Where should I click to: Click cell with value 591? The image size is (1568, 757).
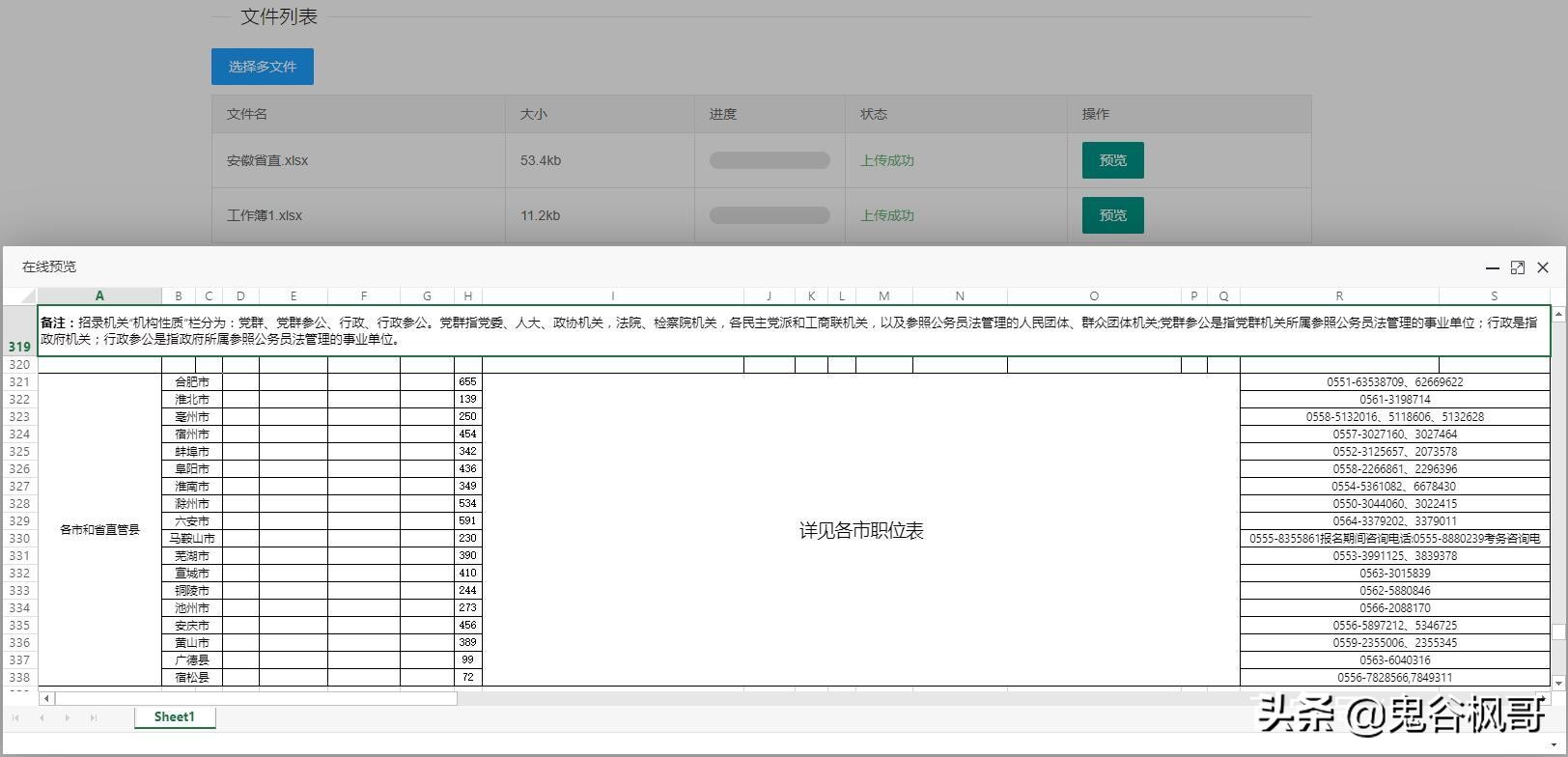468,521
